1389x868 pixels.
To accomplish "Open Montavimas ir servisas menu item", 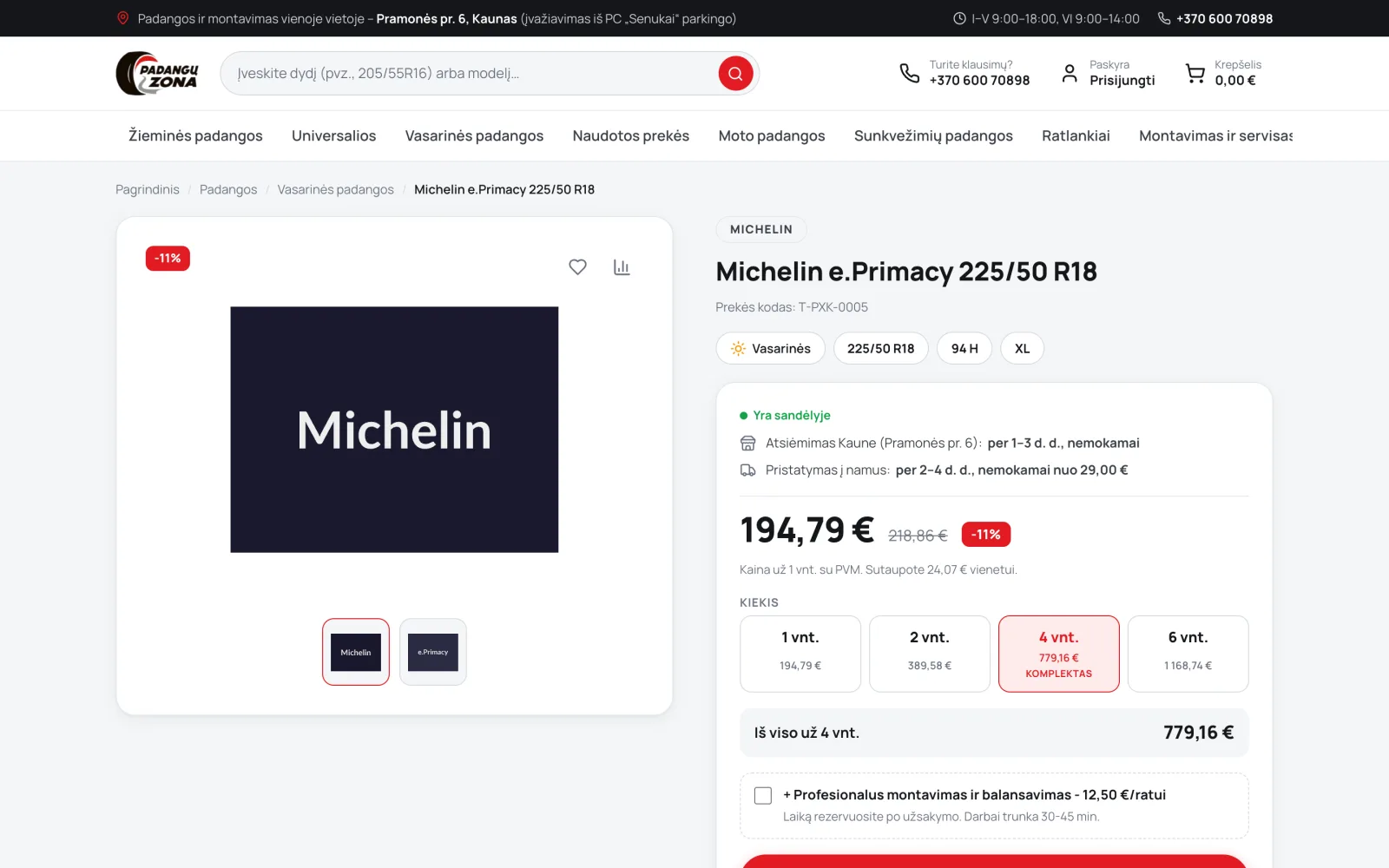I will pyautogui.click(x=1215, y=135).
